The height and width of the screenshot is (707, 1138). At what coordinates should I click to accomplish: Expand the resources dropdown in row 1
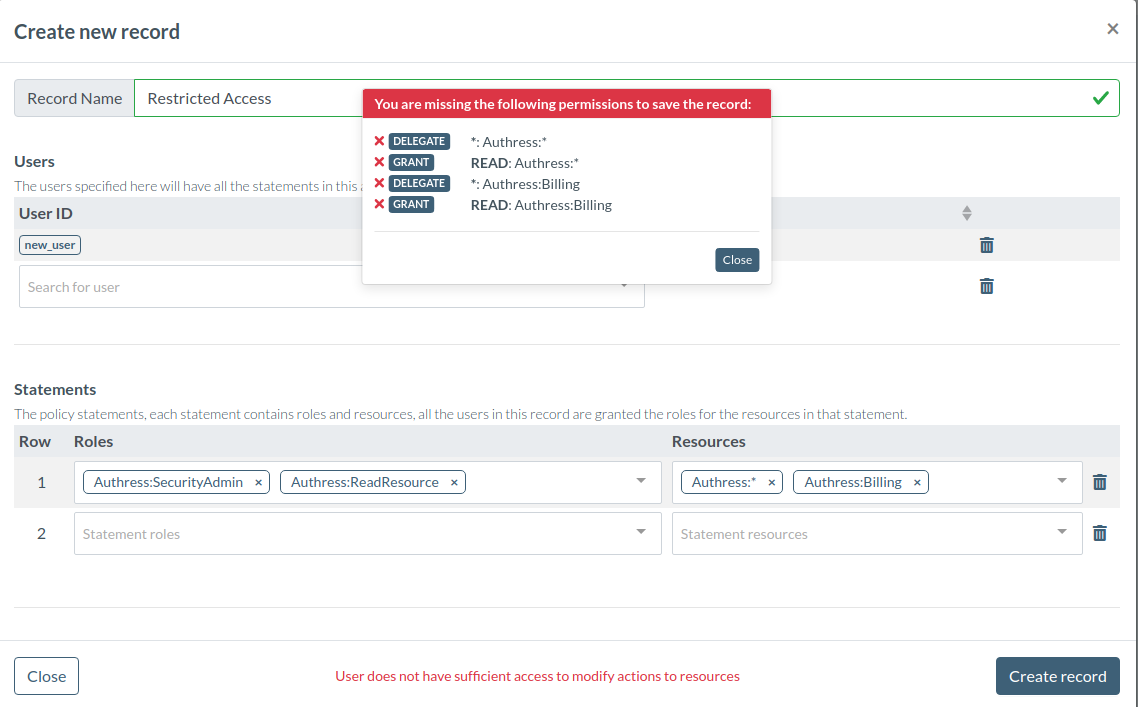pos(1061,481)
